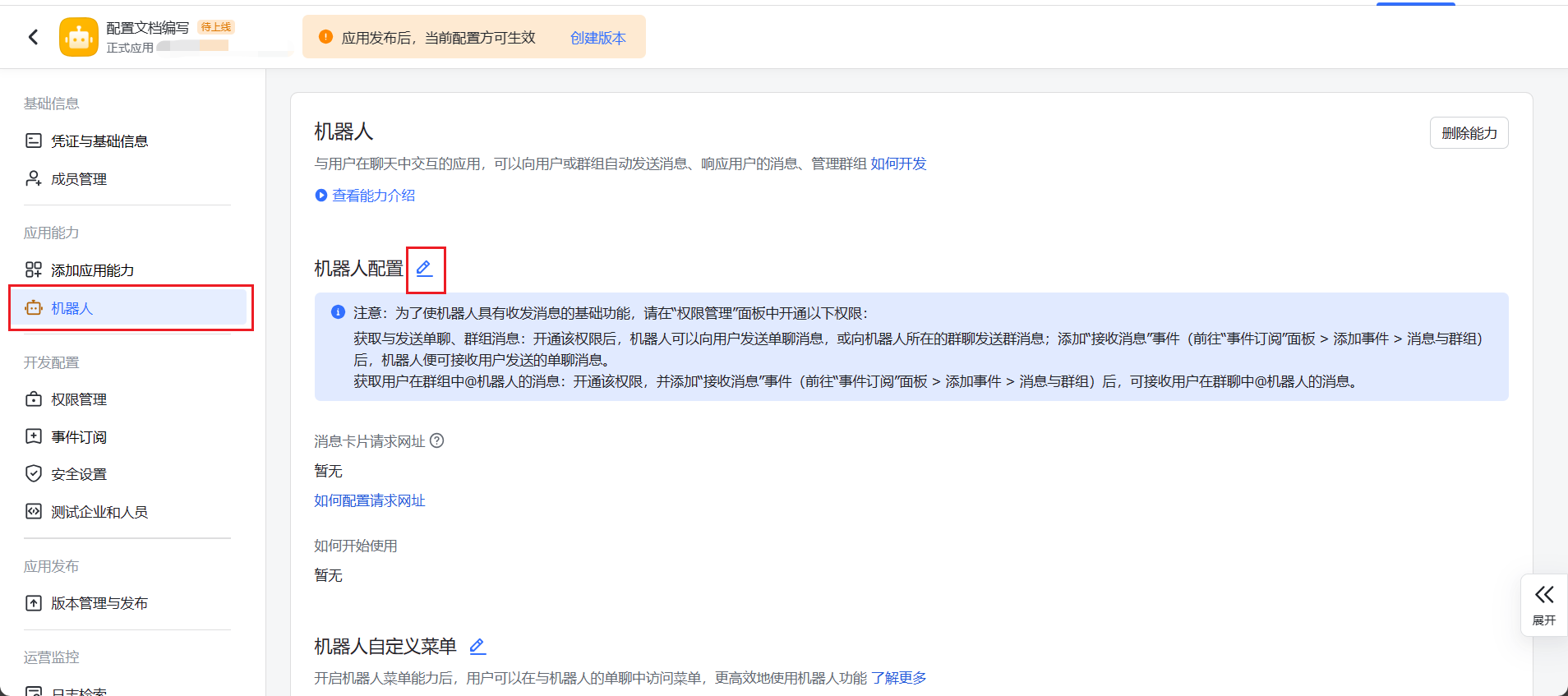Screen dimensions: 1568x696
Task: Click the 配置文档编写 app title
Action: pyautogui.click(x=147, y=28)
